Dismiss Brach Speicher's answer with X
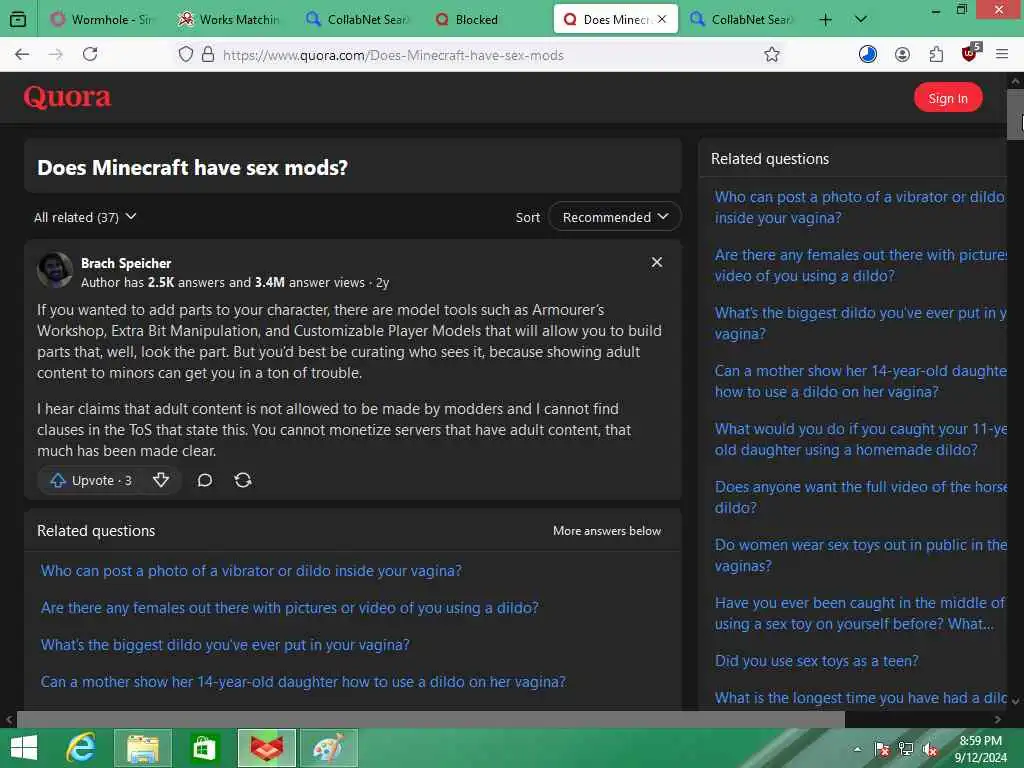Screen dimensions: 1024x768 (657, 263)
